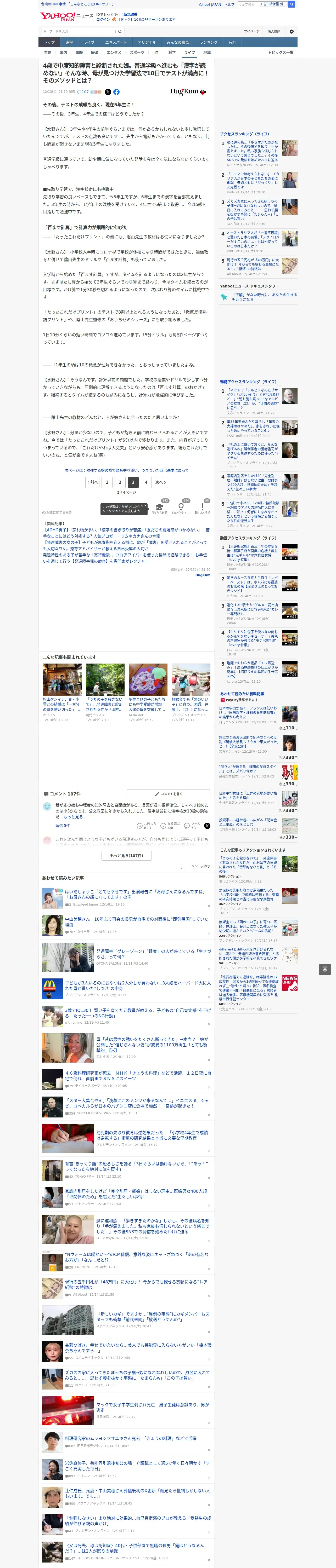Click Yahoo!ニュース ドキュメンタリー item icon
Screen dimensions: 336x1568
coord(224,297)
